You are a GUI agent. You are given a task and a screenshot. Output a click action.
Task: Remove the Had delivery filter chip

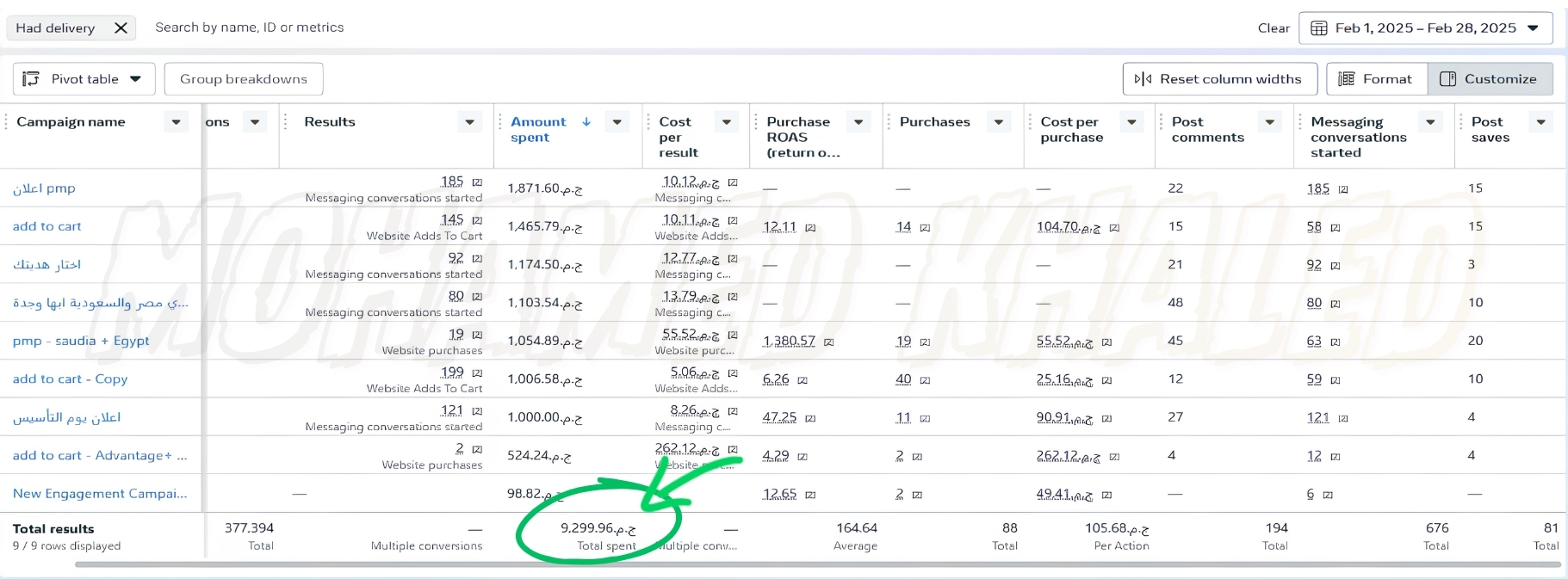coord(121,28)
